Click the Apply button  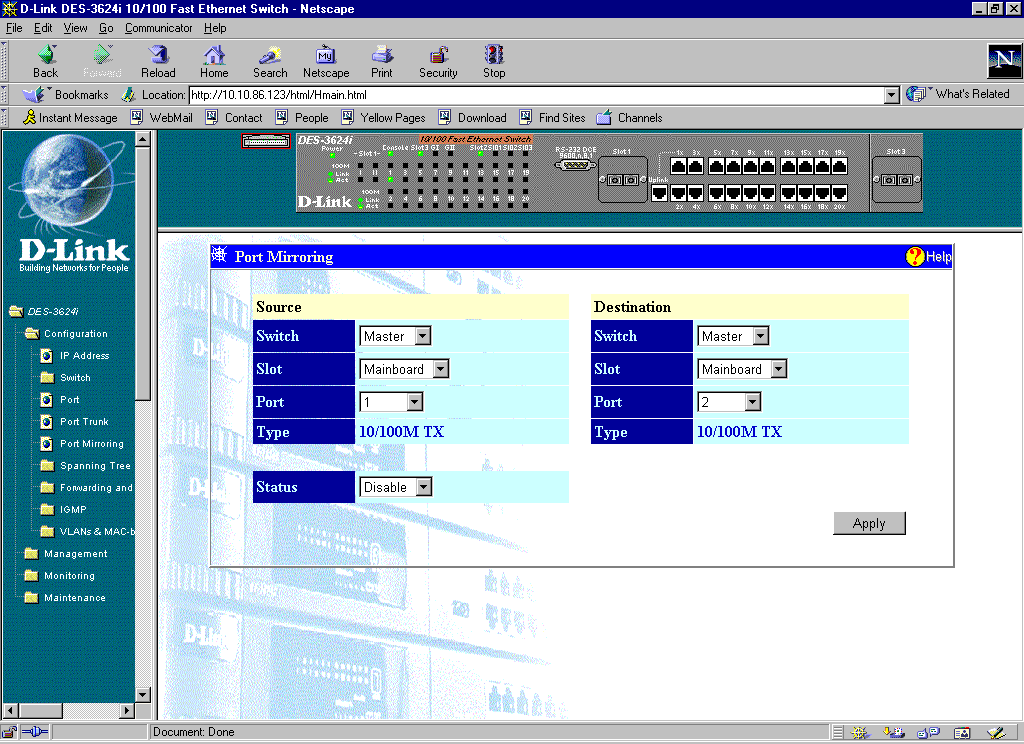[x=869, y=523]
